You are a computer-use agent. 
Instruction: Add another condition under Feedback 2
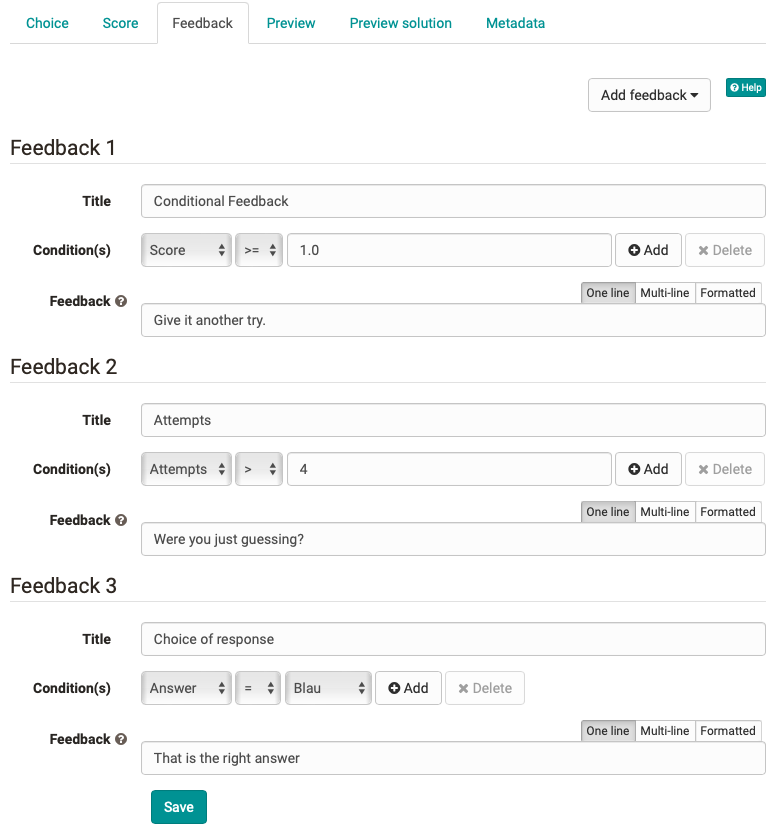point(648,469)
